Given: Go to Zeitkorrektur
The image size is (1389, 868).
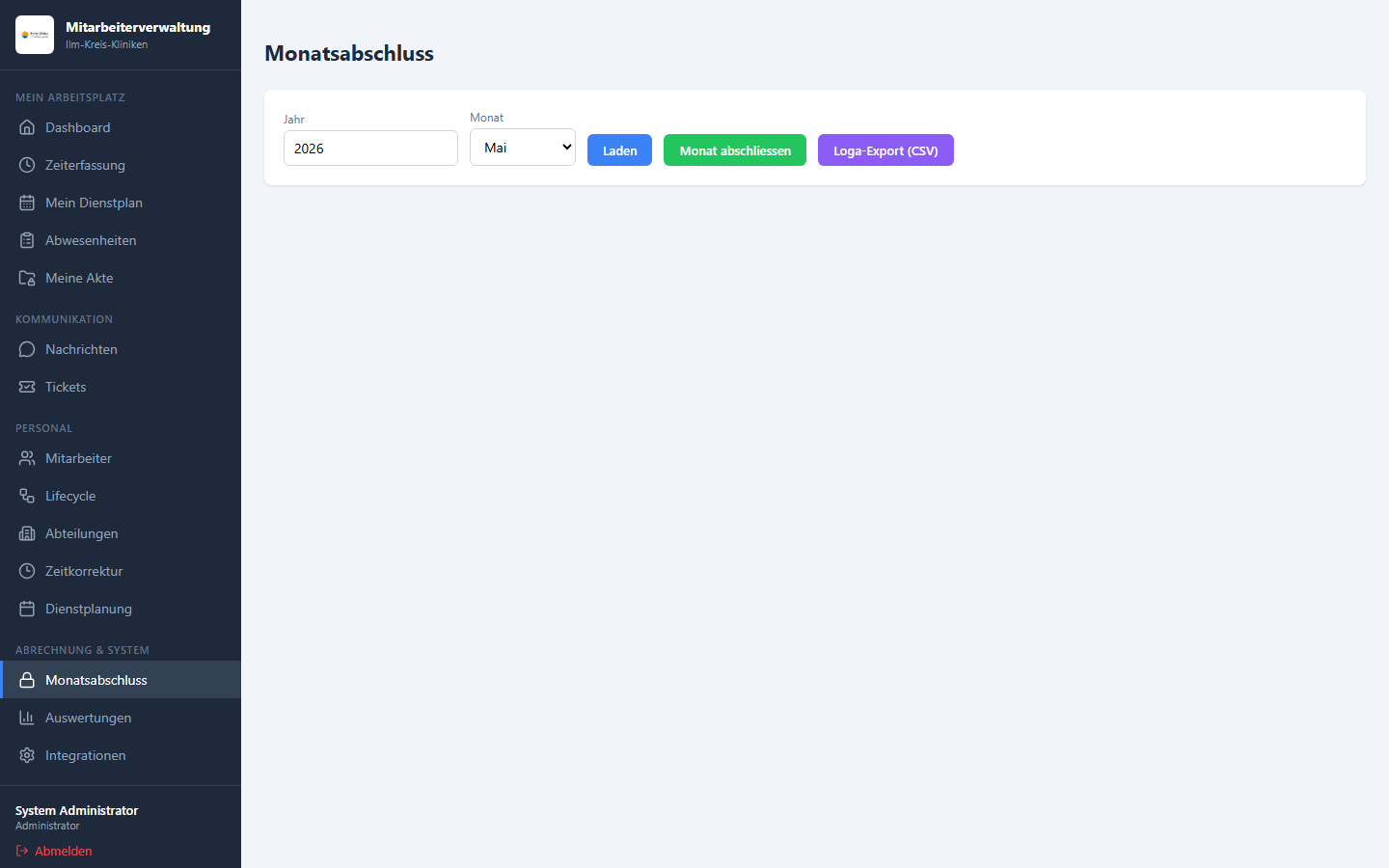Looking at the screenshot, I should click(x=121, y=571).
